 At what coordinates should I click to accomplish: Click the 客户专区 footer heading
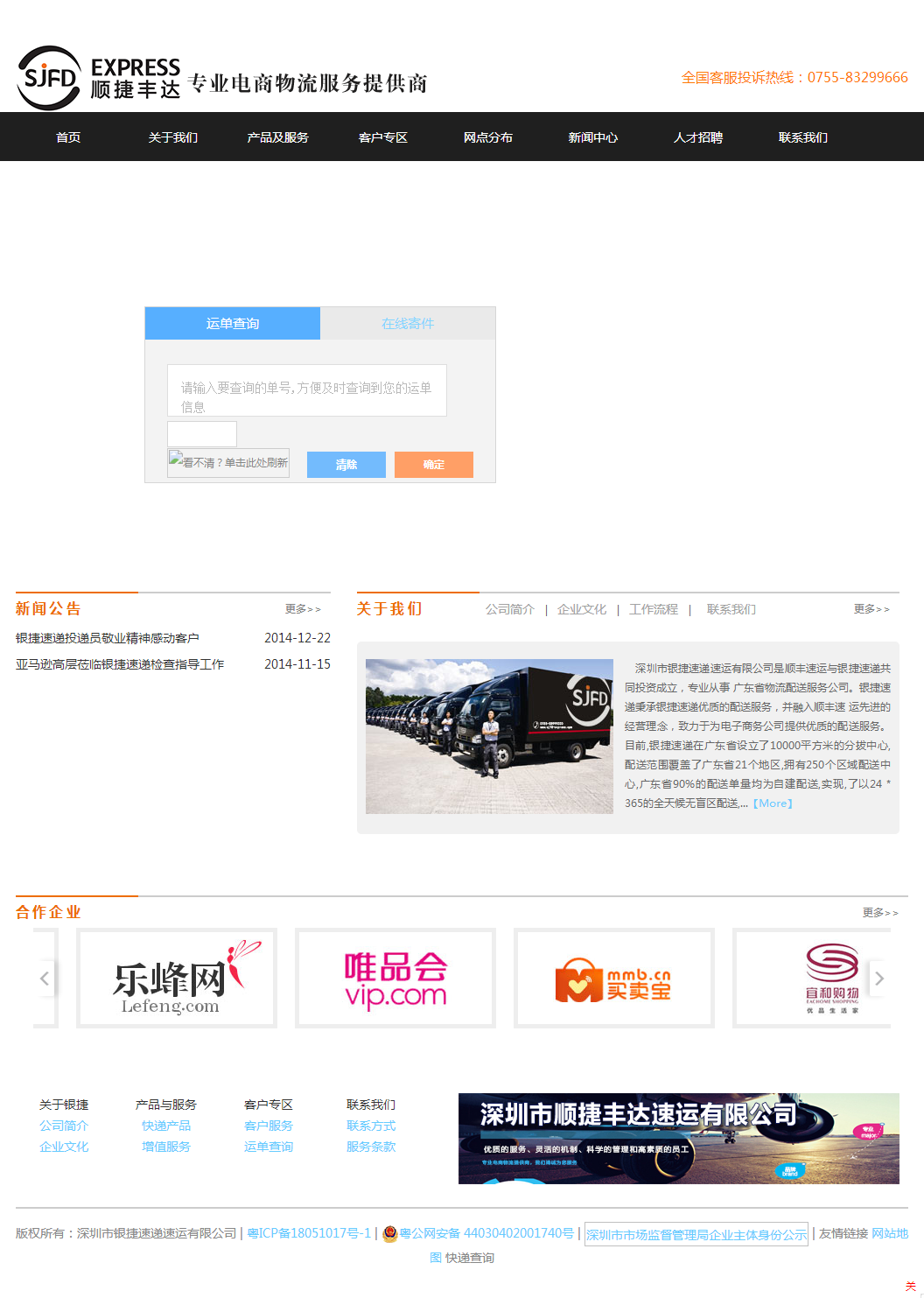pyautogui.click(x=269, y=1105)
